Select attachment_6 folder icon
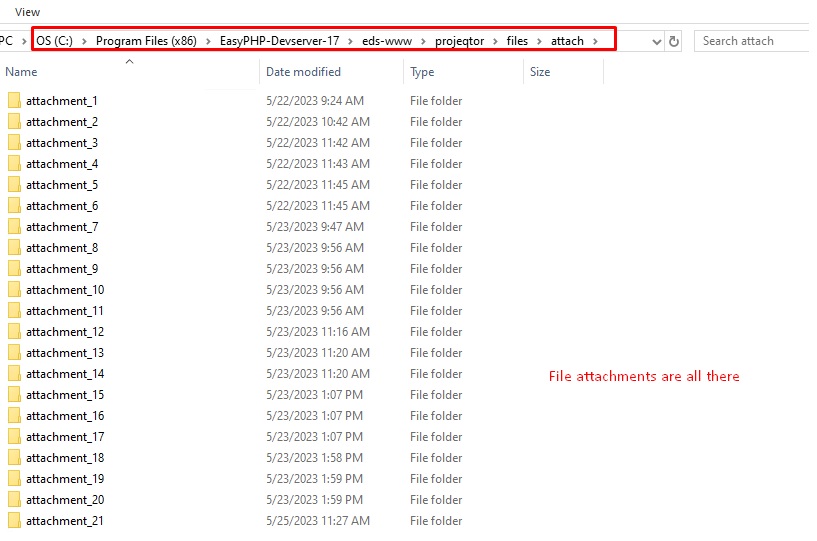Screen dimensions: 817x541 [15, 205]
